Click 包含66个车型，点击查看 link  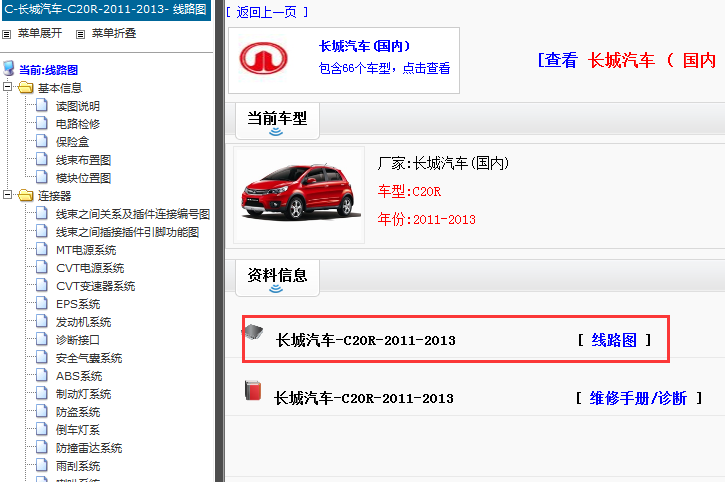tap(384, 68)
